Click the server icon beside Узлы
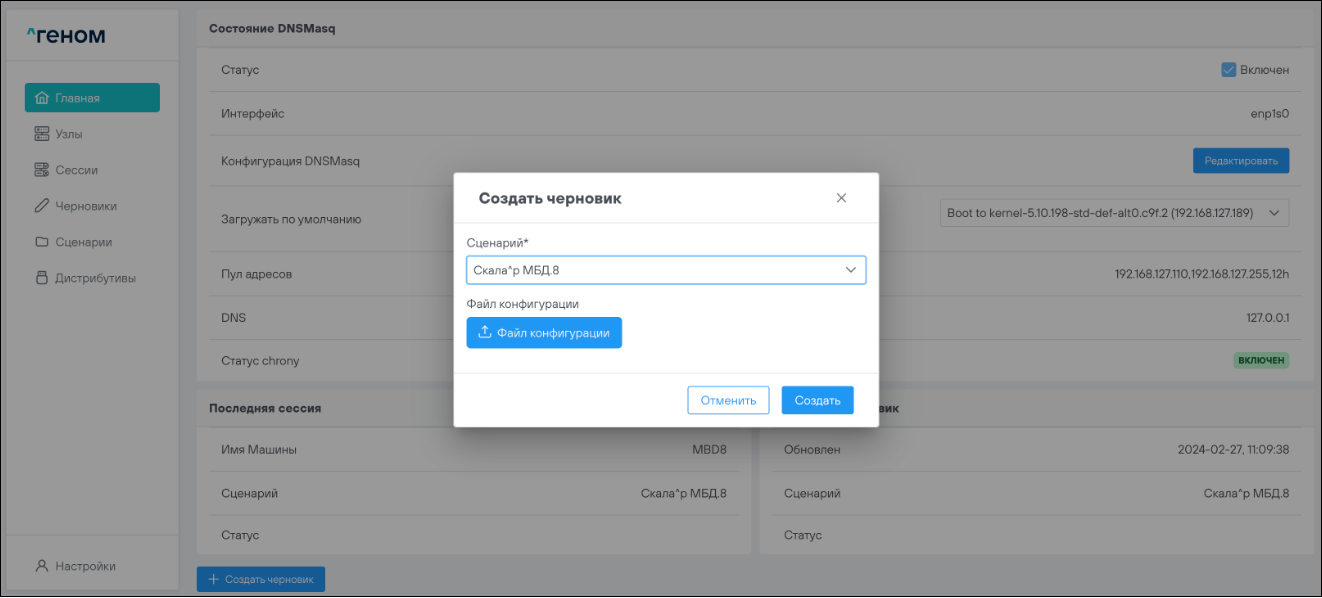The width and height of the screenshot is (1322, 598). 42,134
